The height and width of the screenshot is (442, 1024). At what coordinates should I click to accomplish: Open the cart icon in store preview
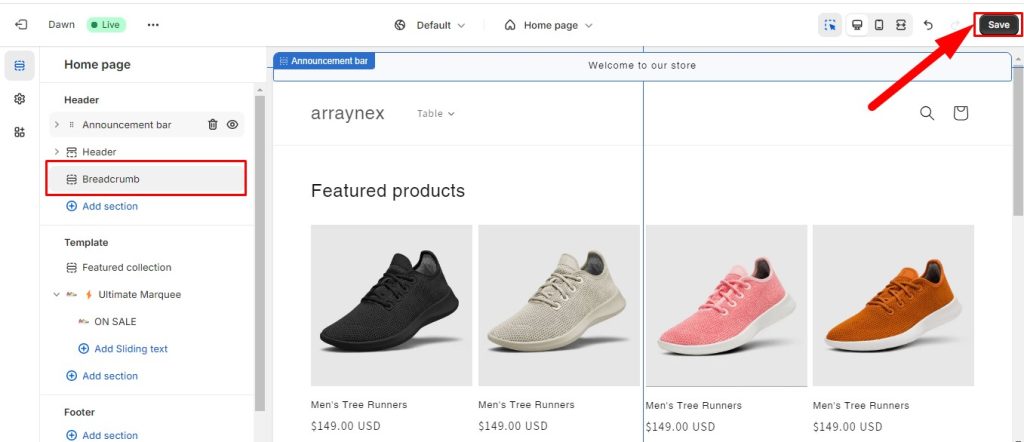click(960, 113)
